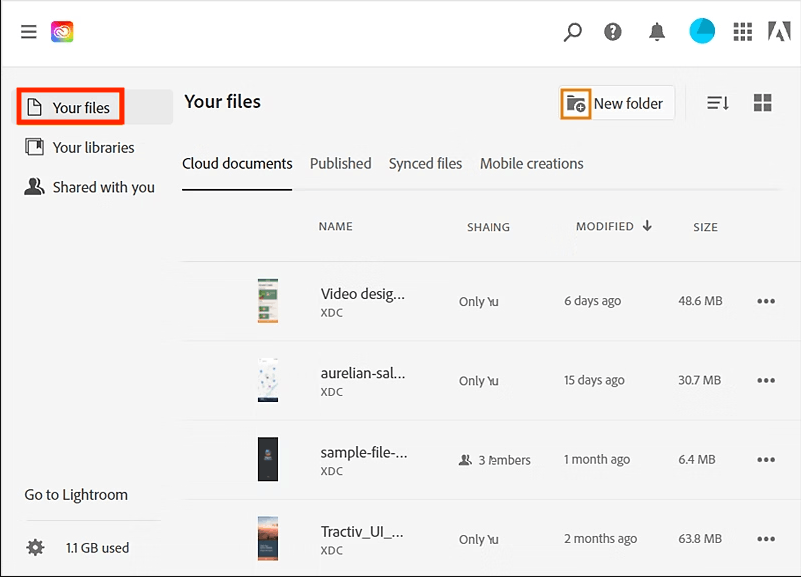Viewport: 801px width, 577px height.
Task: Click the Adobe logo icon
Action: pyautogui.click(x=779, y=32)
